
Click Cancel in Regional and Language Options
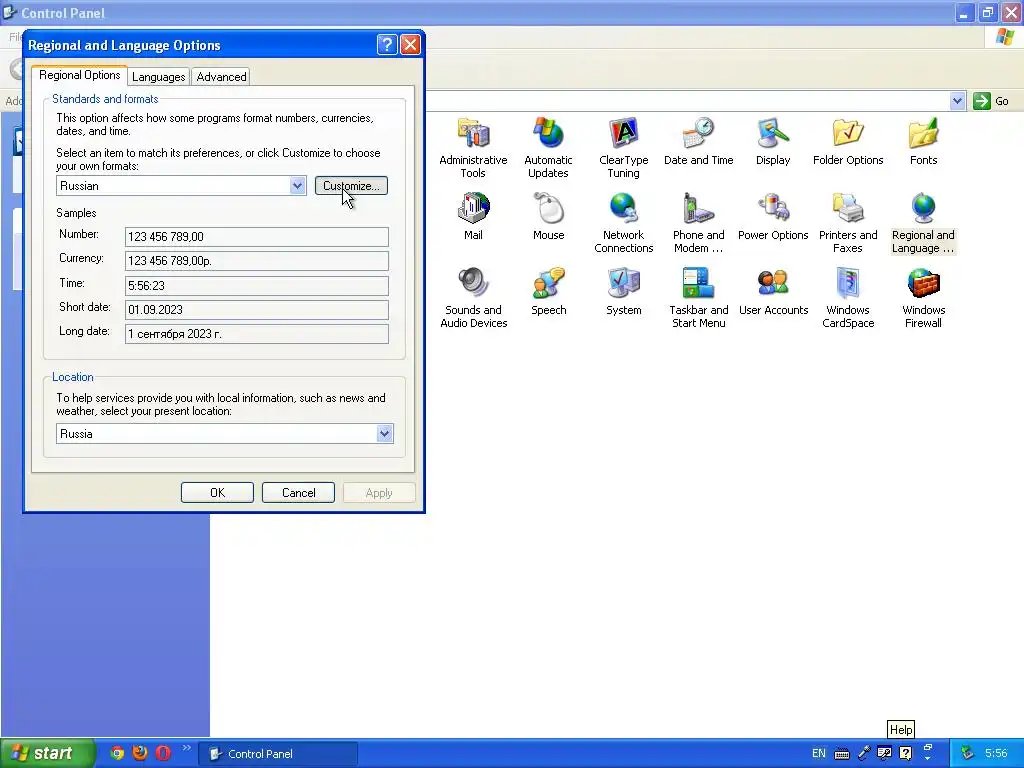pos(298,492)
